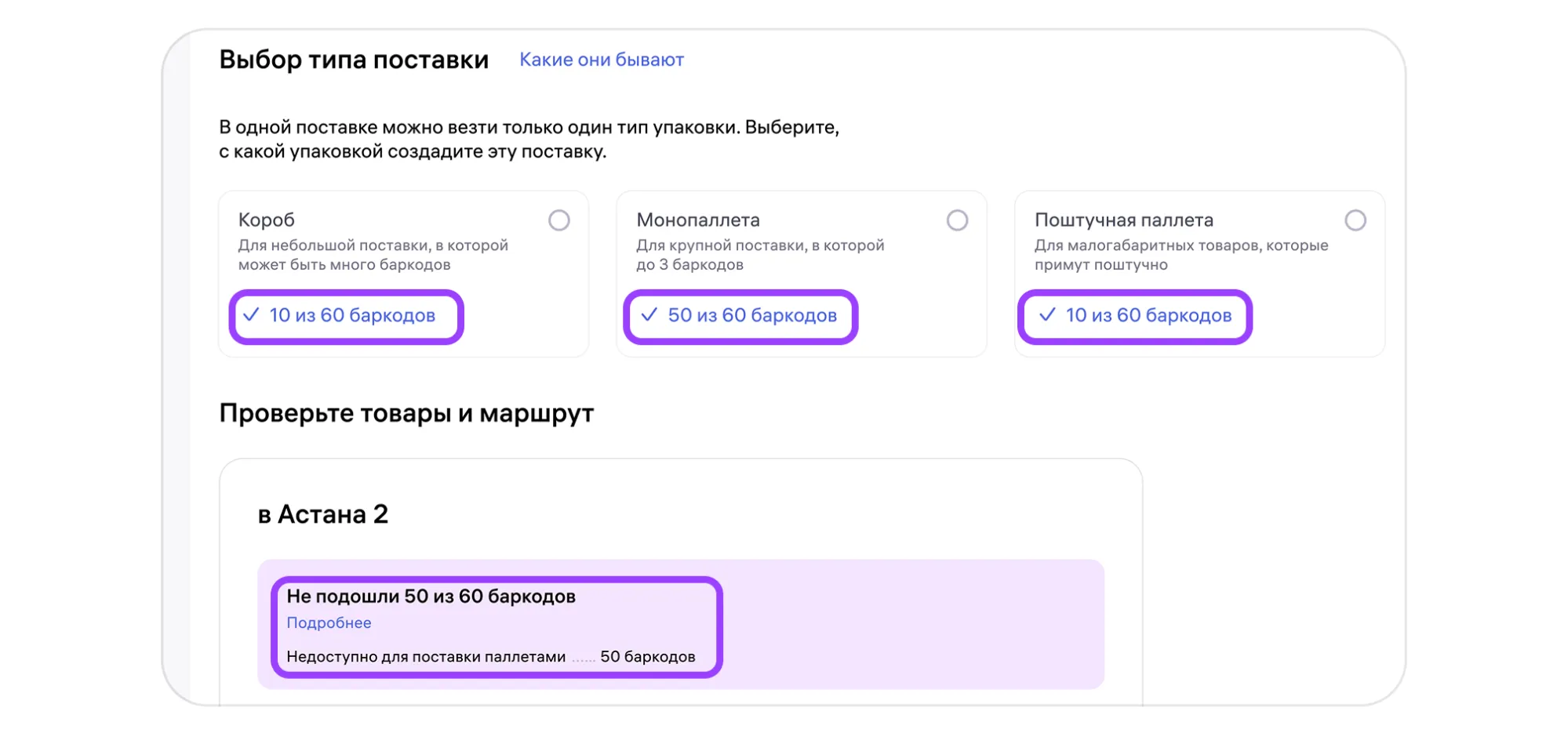1568x733 pixels.
Task: Open the "Какие они бывают" help link
Action: click(602, 60)
